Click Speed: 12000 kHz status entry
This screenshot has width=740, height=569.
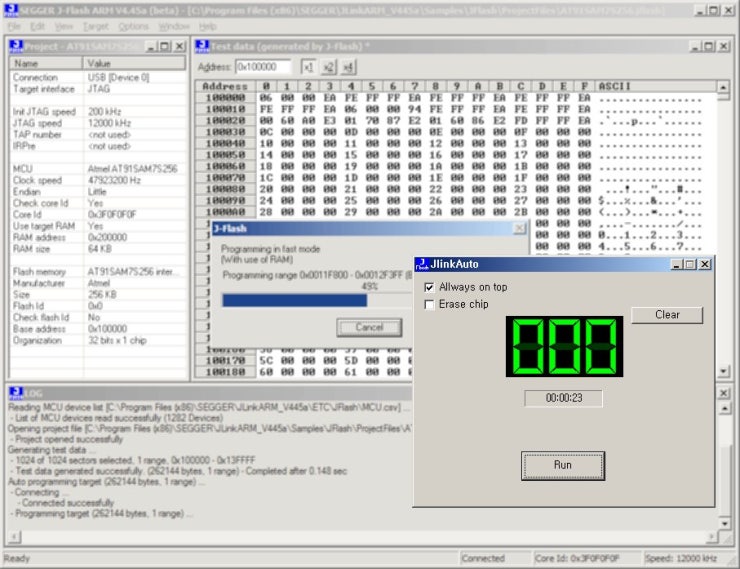[x=681, y=559]
